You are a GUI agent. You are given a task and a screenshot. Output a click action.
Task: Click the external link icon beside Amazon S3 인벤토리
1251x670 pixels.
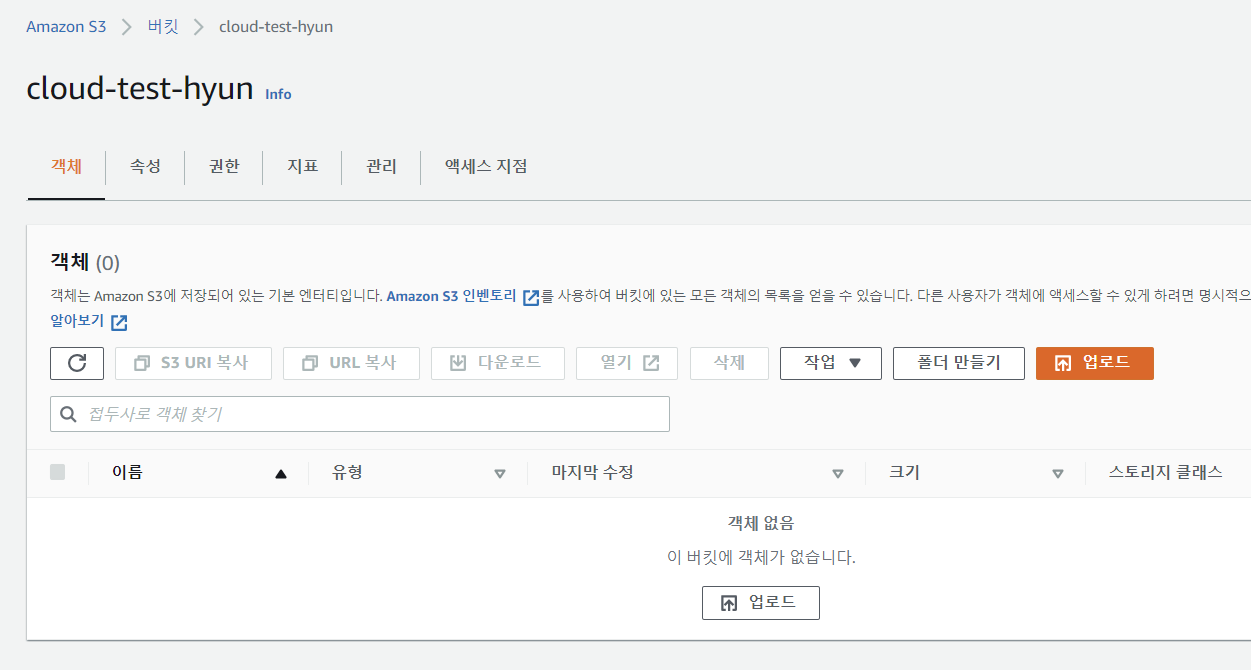(x=531, y=297)
